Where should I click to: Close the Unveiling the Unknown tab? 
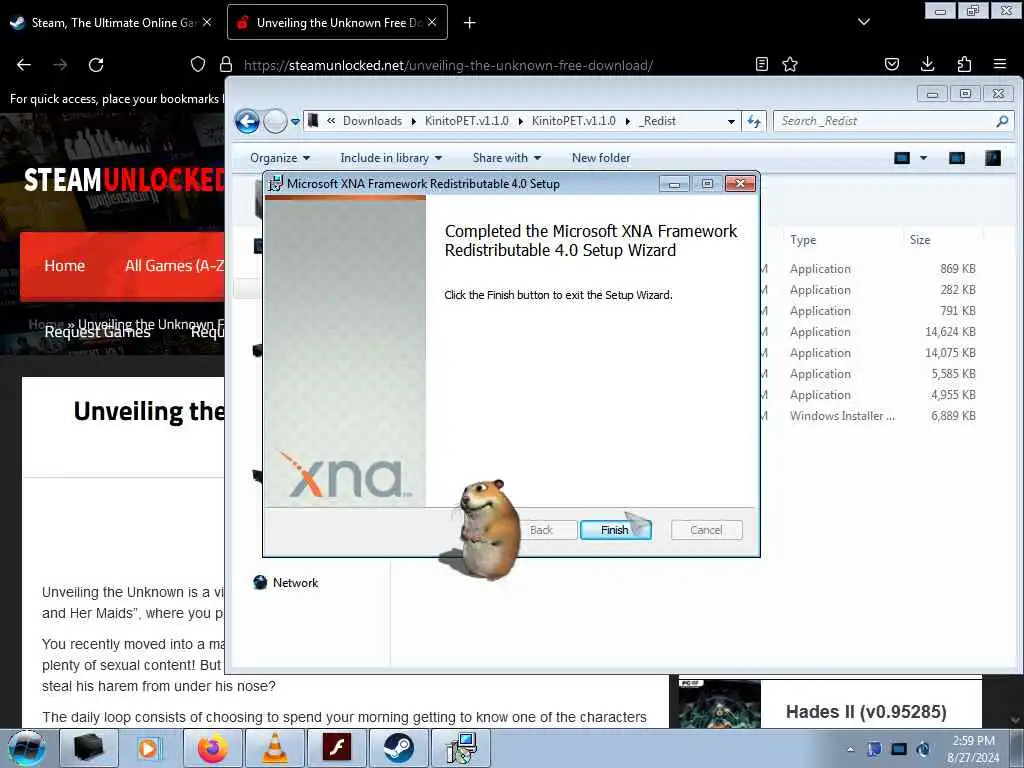pos(432,22)
